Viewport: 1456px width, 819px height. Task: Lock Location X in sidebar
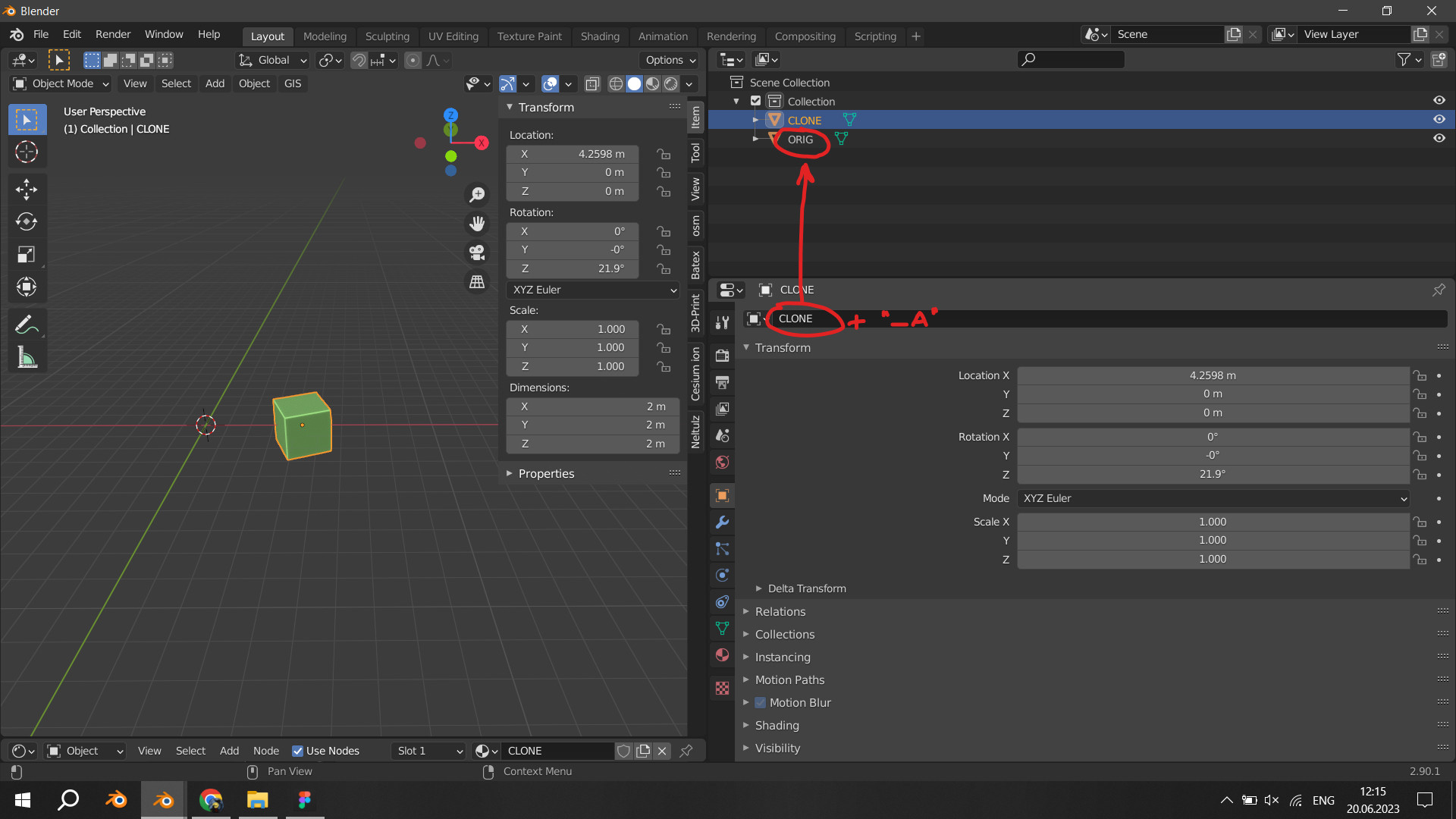click(x=664, y=154)
